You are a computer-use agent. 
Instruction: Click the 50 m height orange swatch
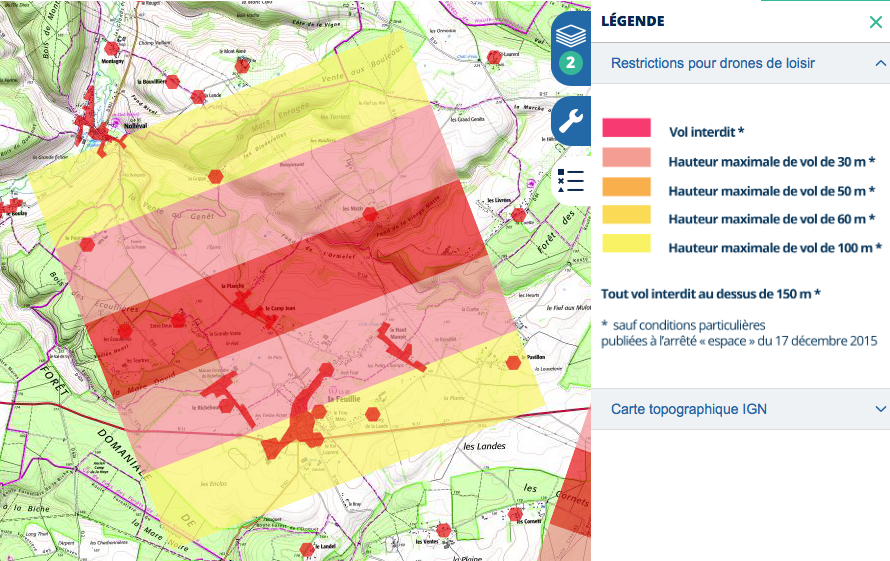pyautogui.click(x=627, y=187)
